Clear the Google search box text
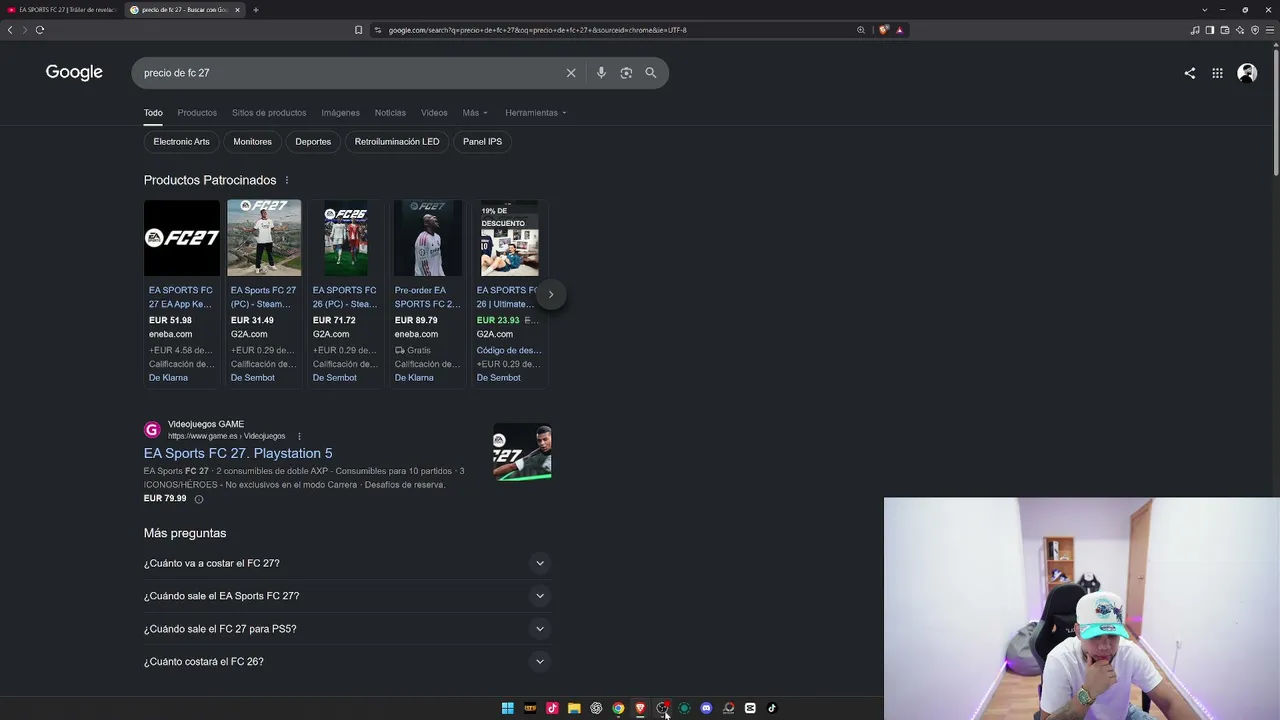 click(x=571, y=73)
